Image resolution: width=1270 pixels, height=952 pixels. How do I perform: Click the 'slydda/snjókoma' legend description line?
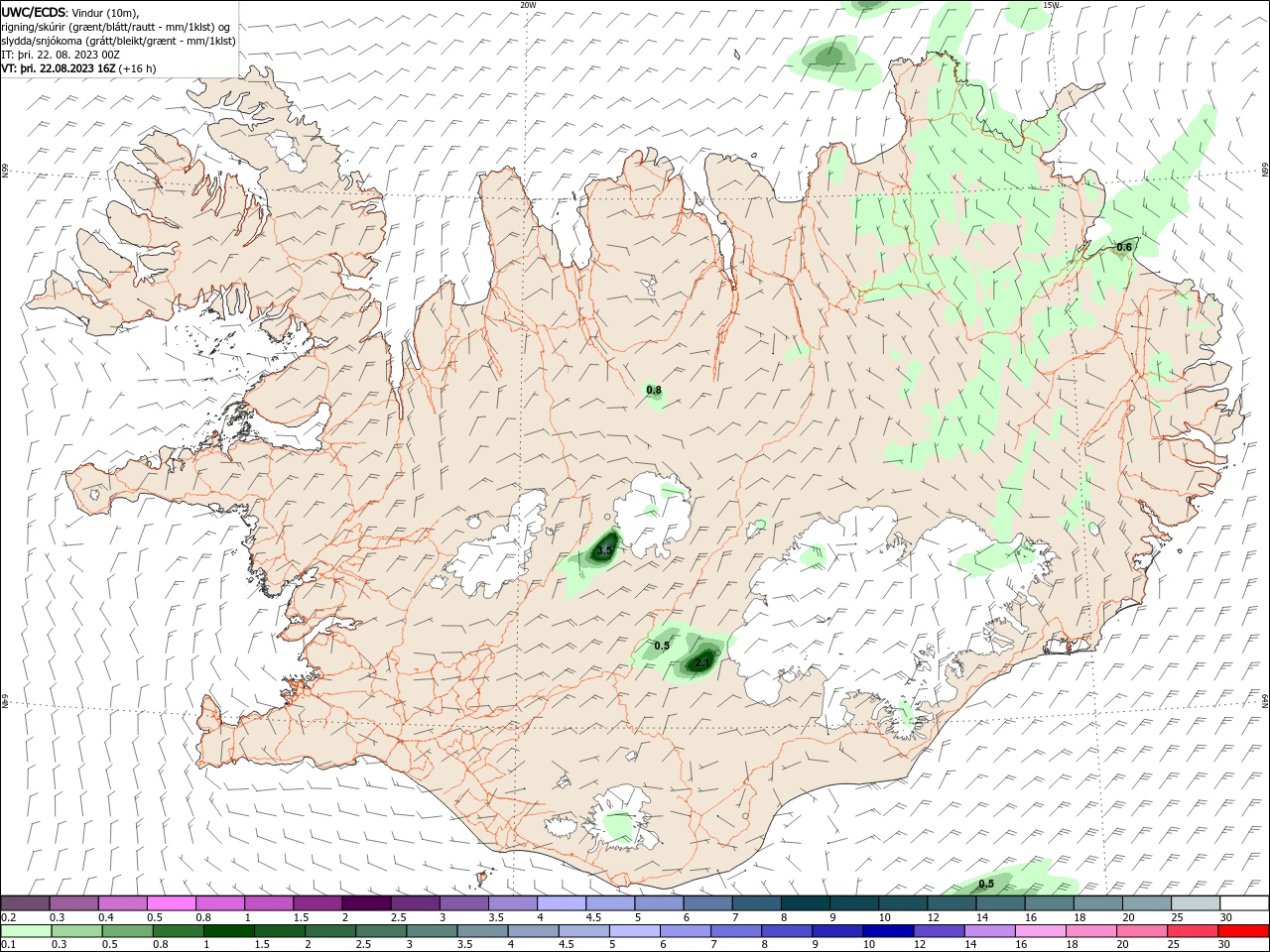(119, 41)
